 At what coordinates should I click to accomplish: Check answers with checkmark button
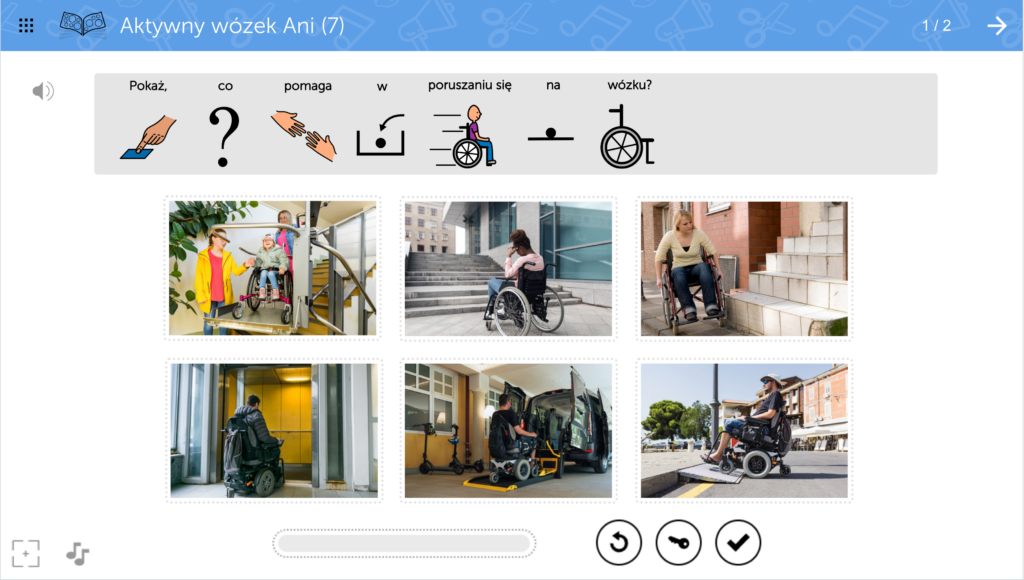pos(738,543)
